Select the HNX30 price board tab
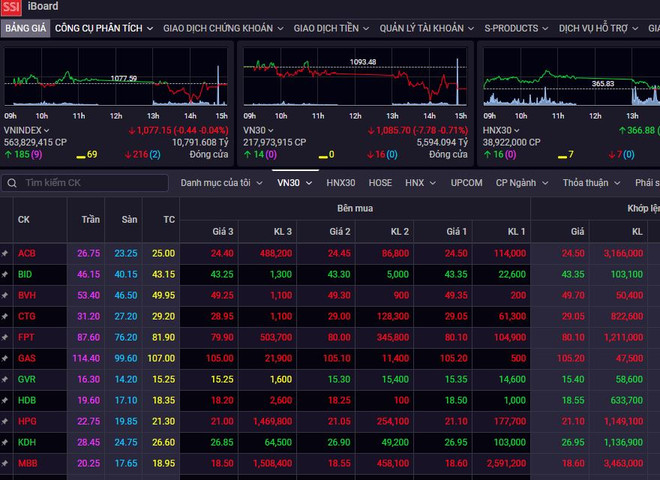Viewport: 660px width, 480px height. tap(341, 183)
